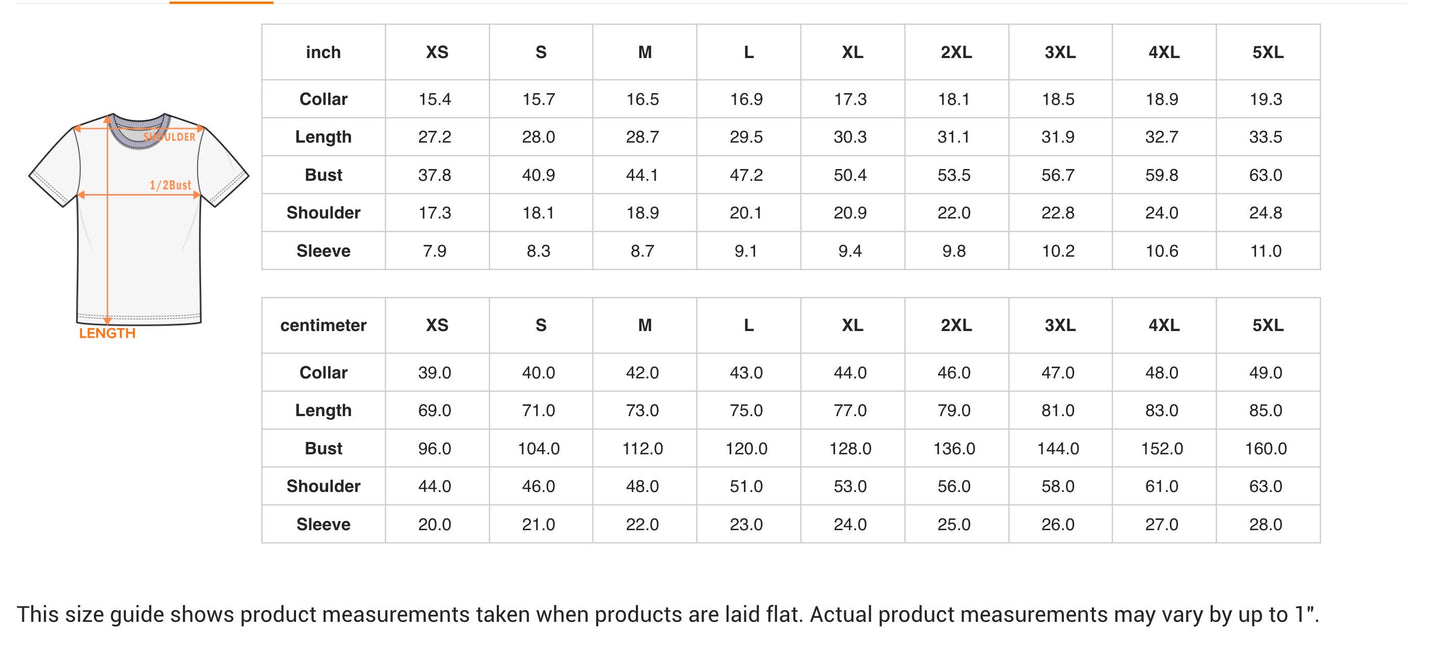Click the Shoulder row label in the centimeter table

pos(323,486)
